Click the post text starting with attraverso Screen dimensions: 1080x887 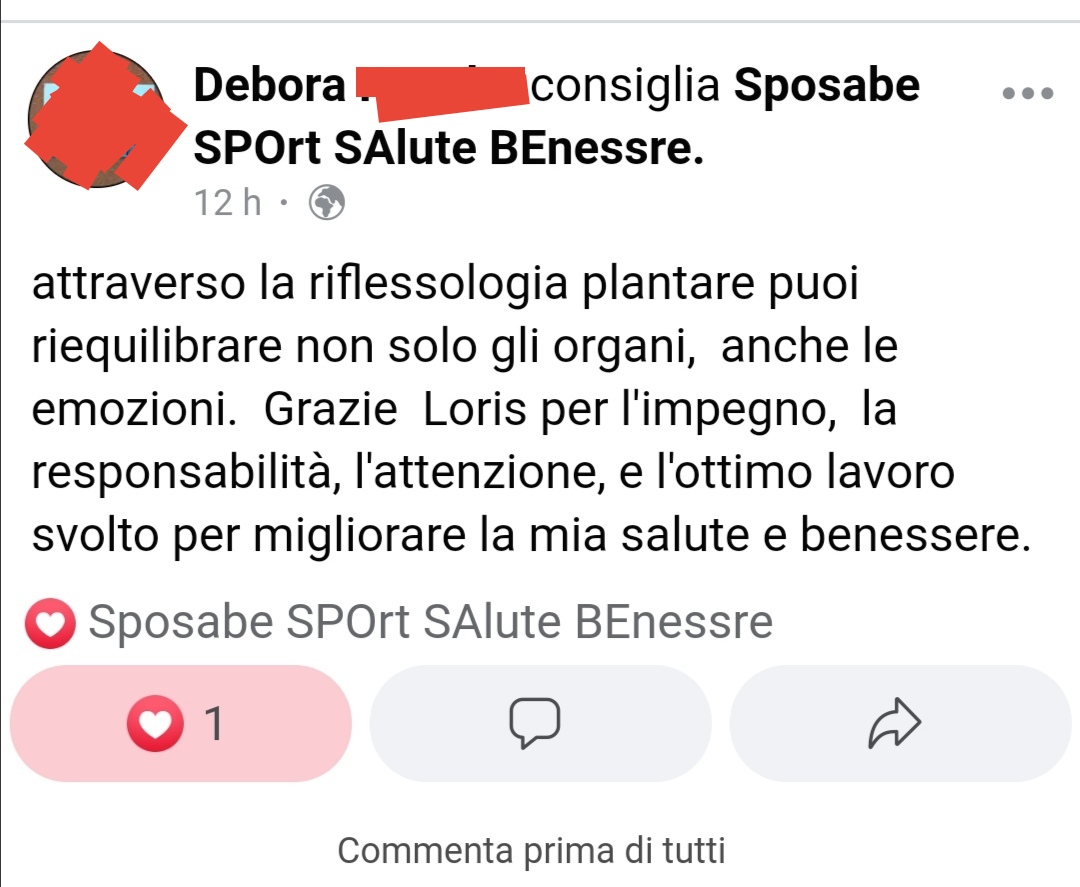click(531, 409)
